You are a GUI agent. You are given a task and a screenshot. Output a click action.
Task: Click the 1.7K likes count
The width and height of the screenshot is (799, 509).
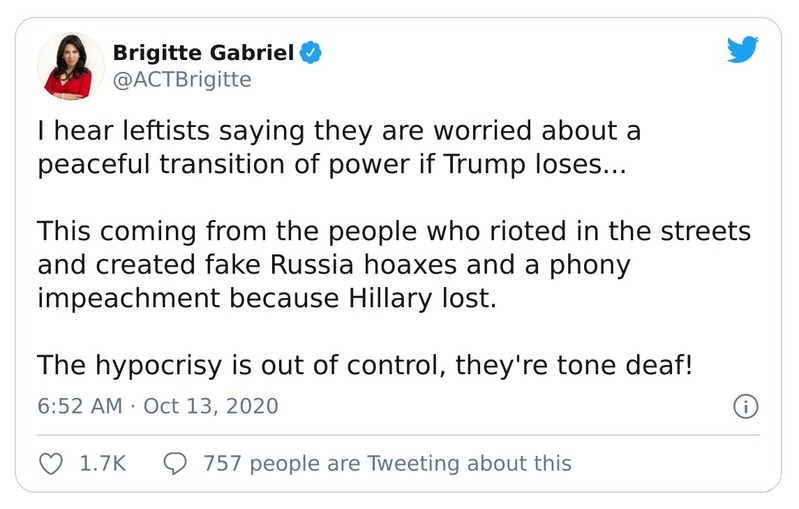[x=100, y=463]
